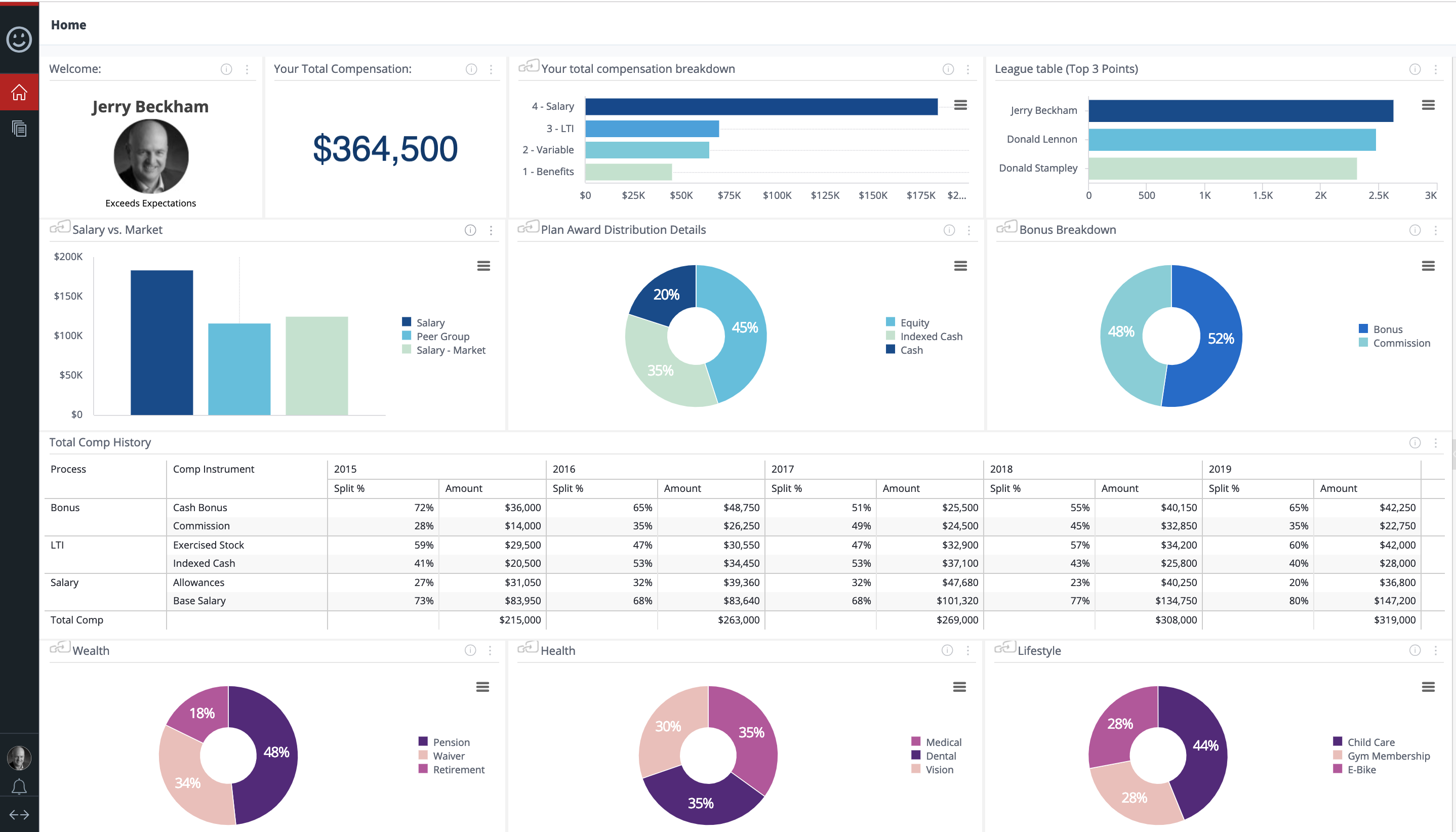Click the info button on the Welcome widget
Screen dimensions: 1456x832
226,69
